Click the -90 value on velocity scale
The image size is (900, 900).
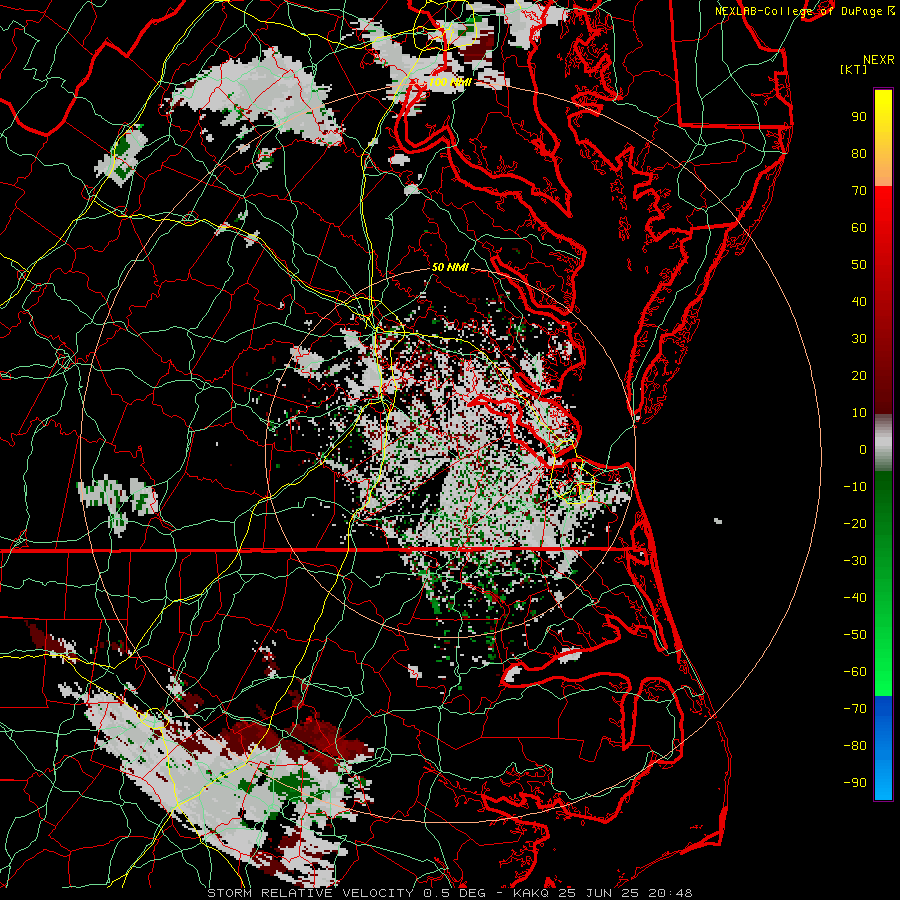pos(855,783)
